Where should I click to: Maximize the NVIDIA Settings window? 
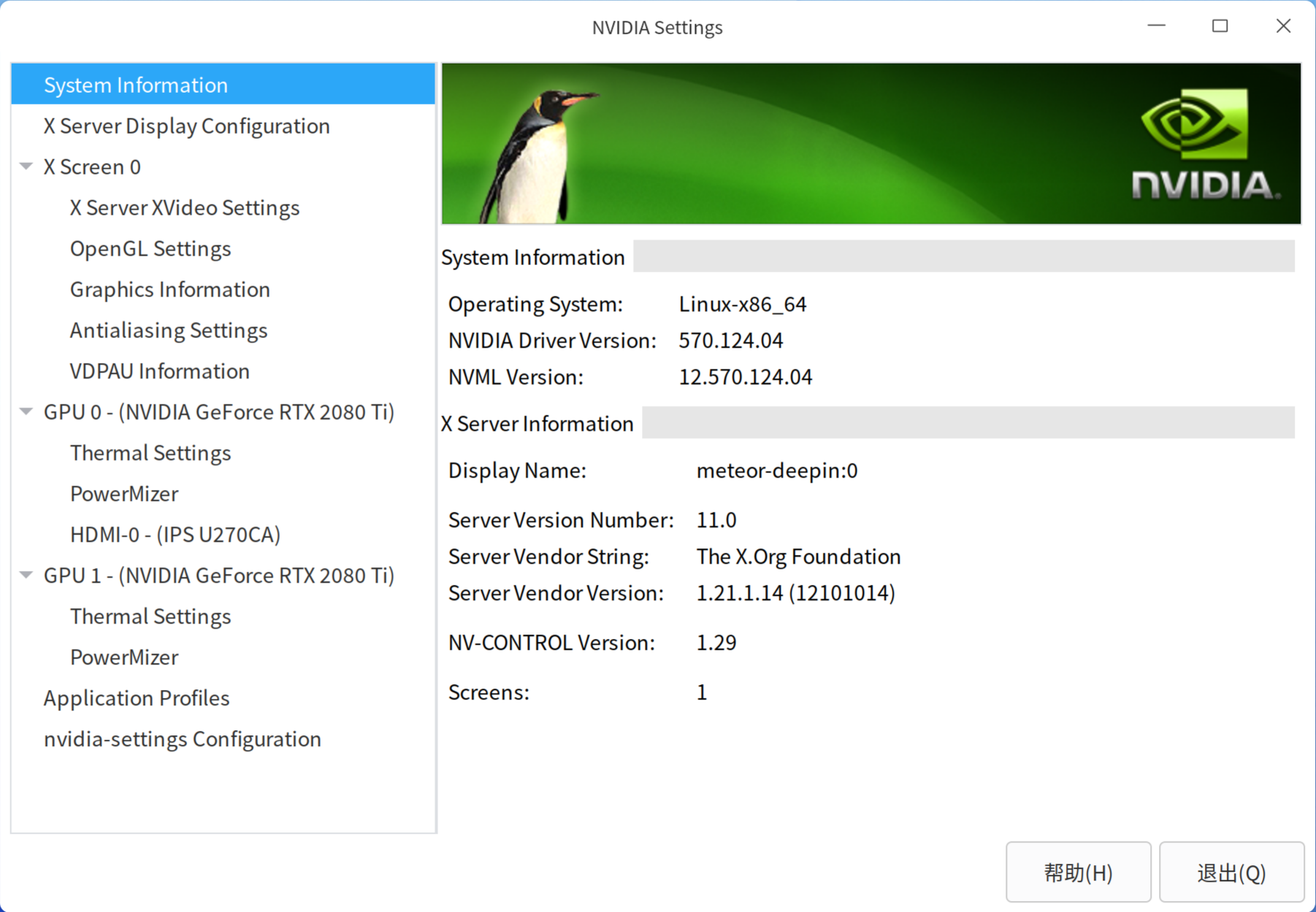[1220, 26]
